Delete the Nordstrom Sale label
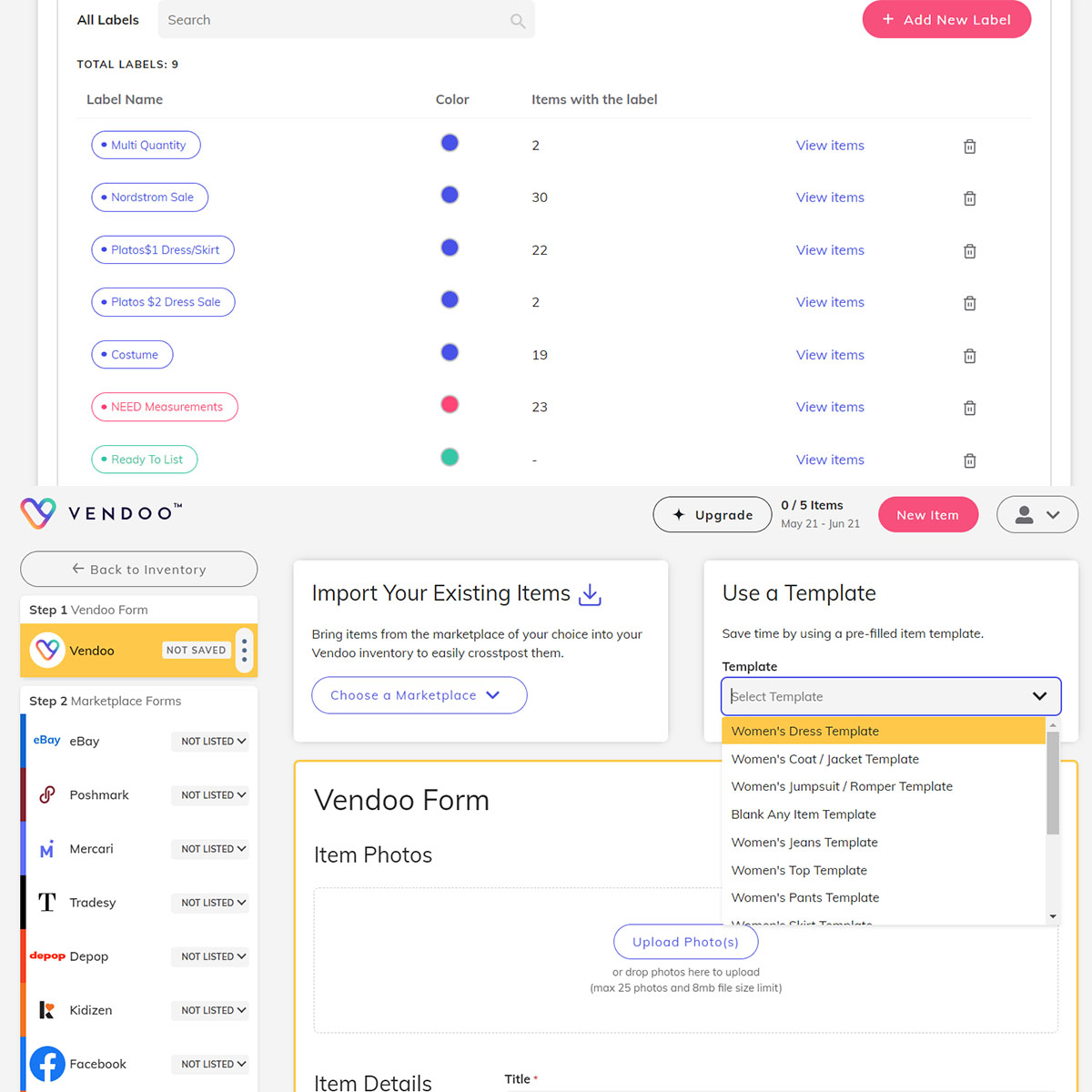The height and width of the screenshot is (1092, 1092). point(970,198)
